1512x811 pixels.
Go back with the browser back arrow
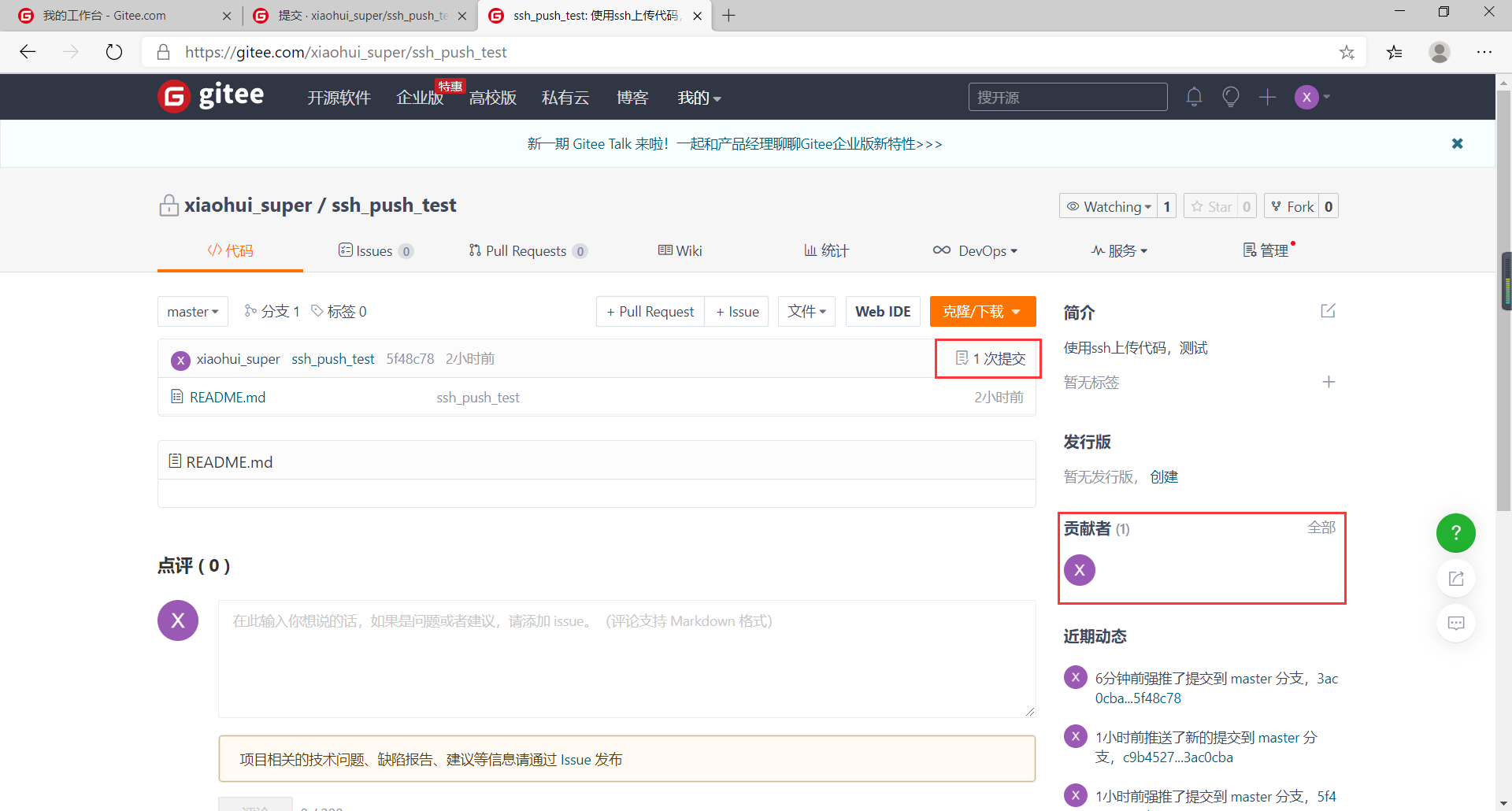pos(28,52)
